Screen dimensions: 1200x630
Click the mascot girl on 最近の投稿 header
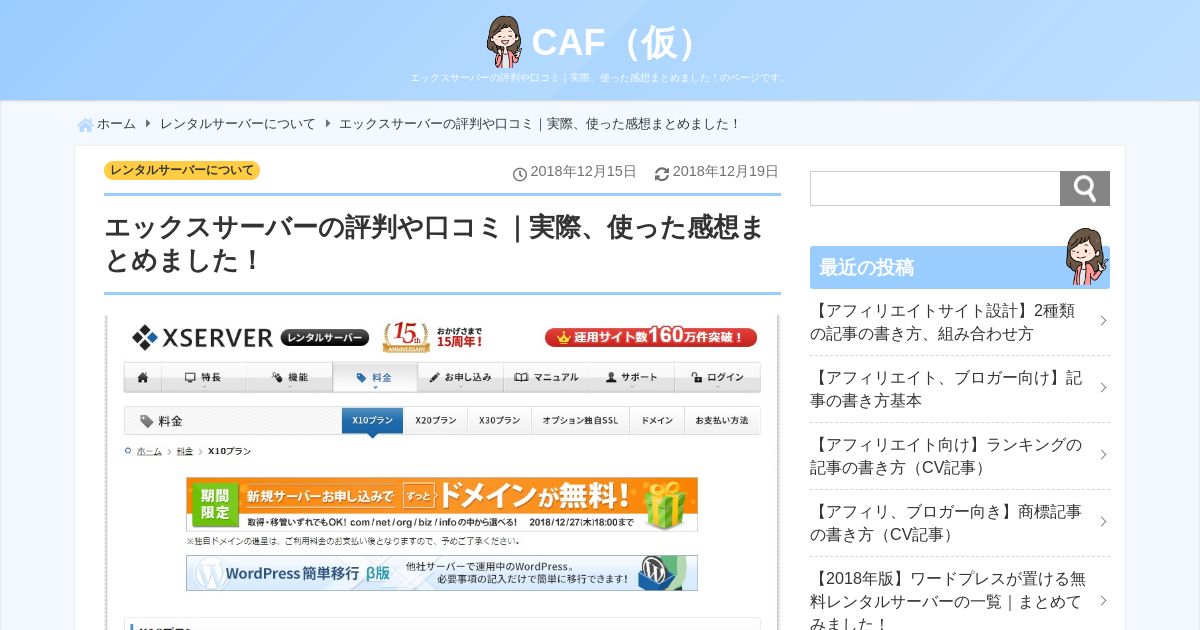tap(1086, 257)
